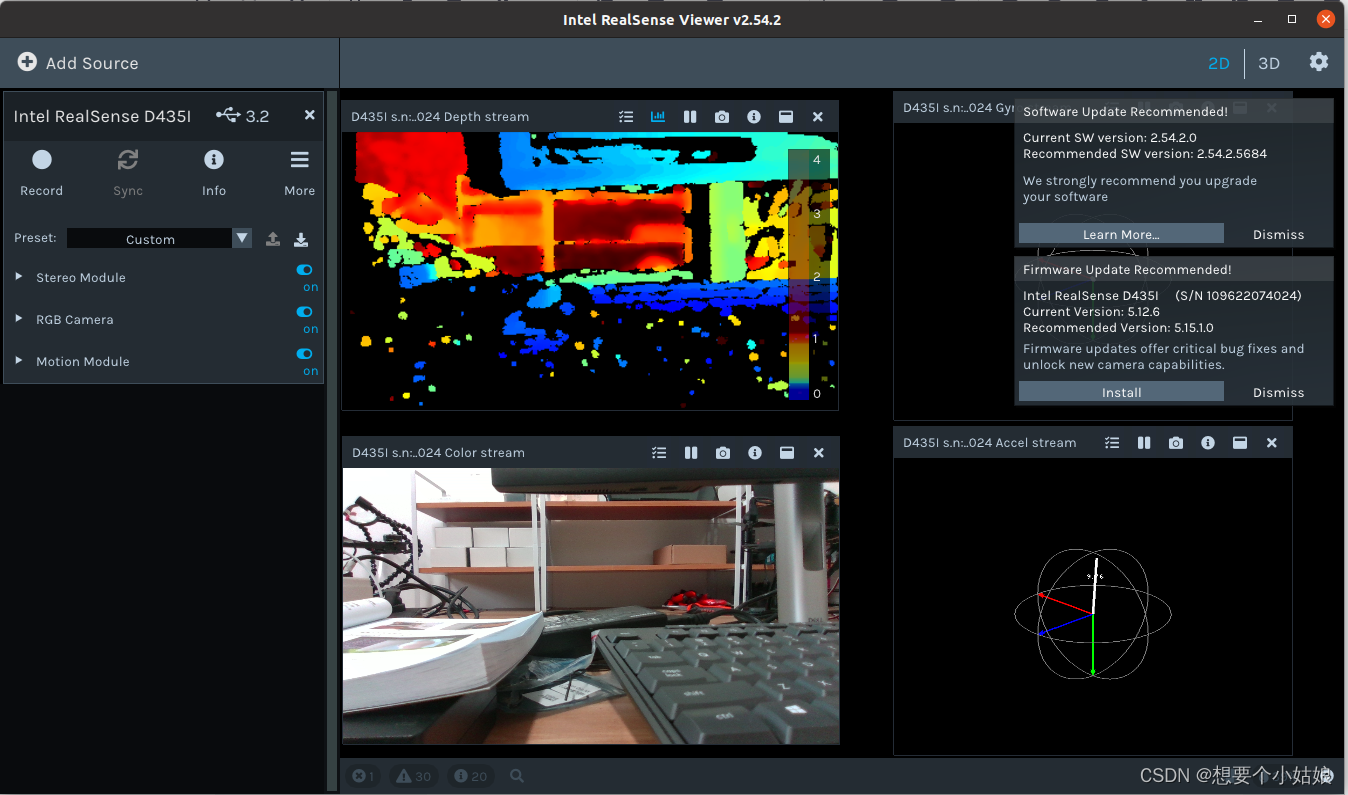Click the Add Source plus icon
Viewport: 1348px width, 795px height.
pos(27,62)
